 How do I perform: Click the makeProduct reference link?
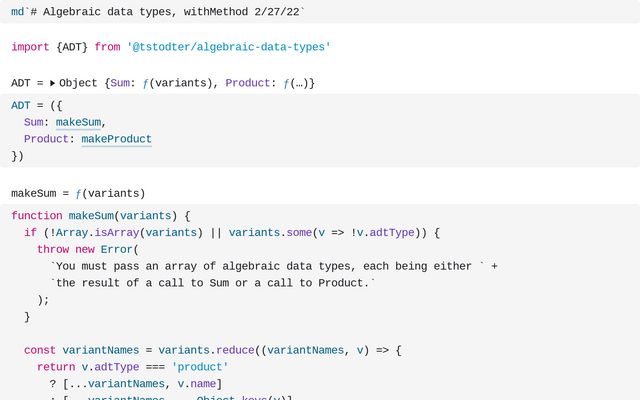click(116, 139)
